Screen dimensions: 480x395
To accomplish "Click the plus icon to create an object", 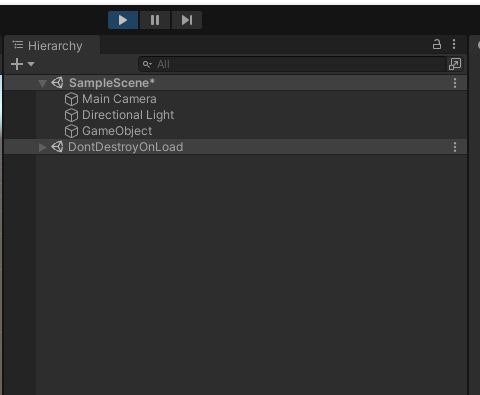I will point(17,64).
